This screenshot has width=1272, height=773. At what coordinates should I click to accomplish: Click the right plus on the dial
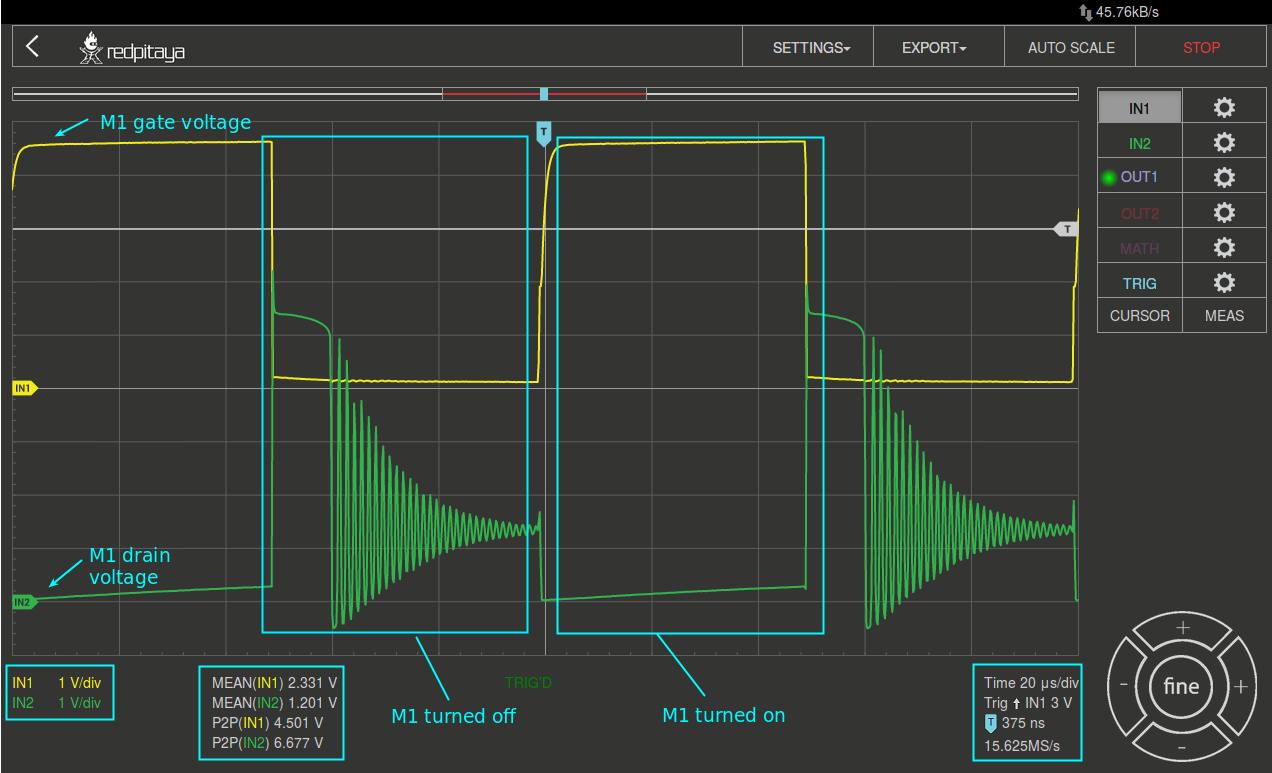(x=1240, y=687)
